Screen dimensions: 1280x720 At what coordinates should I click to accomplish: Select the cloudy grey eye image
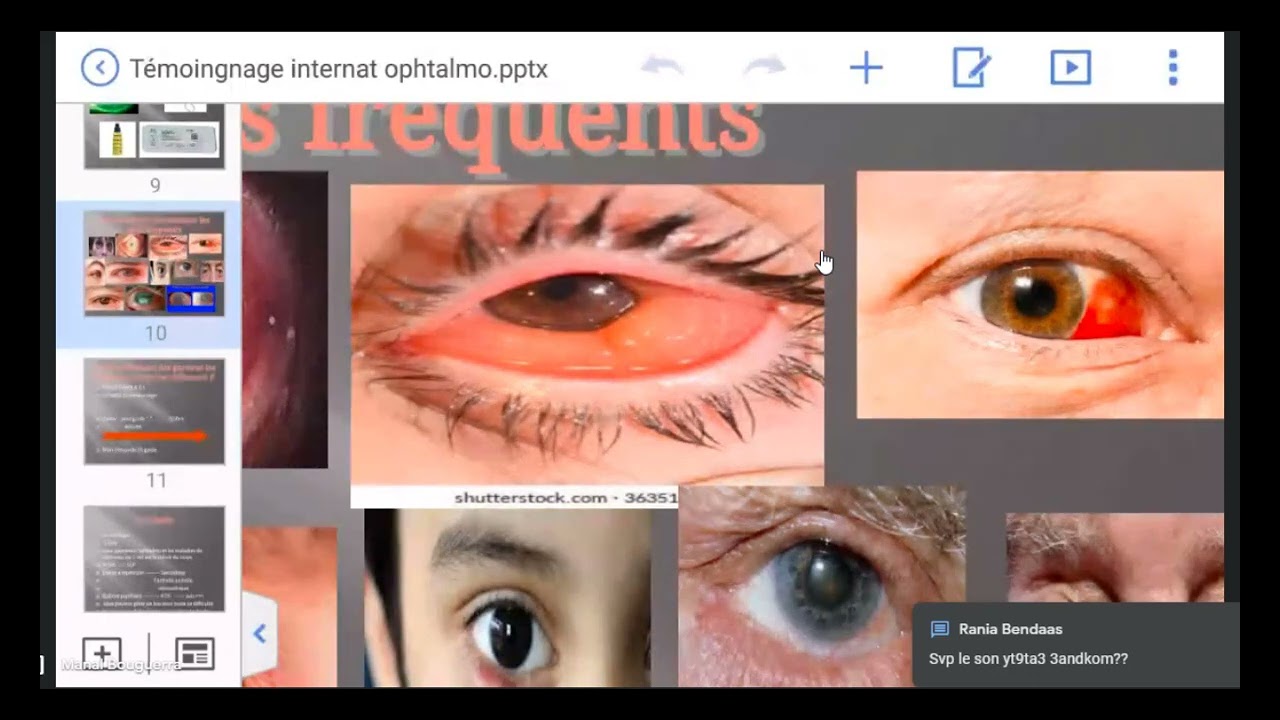coord(822,587)
